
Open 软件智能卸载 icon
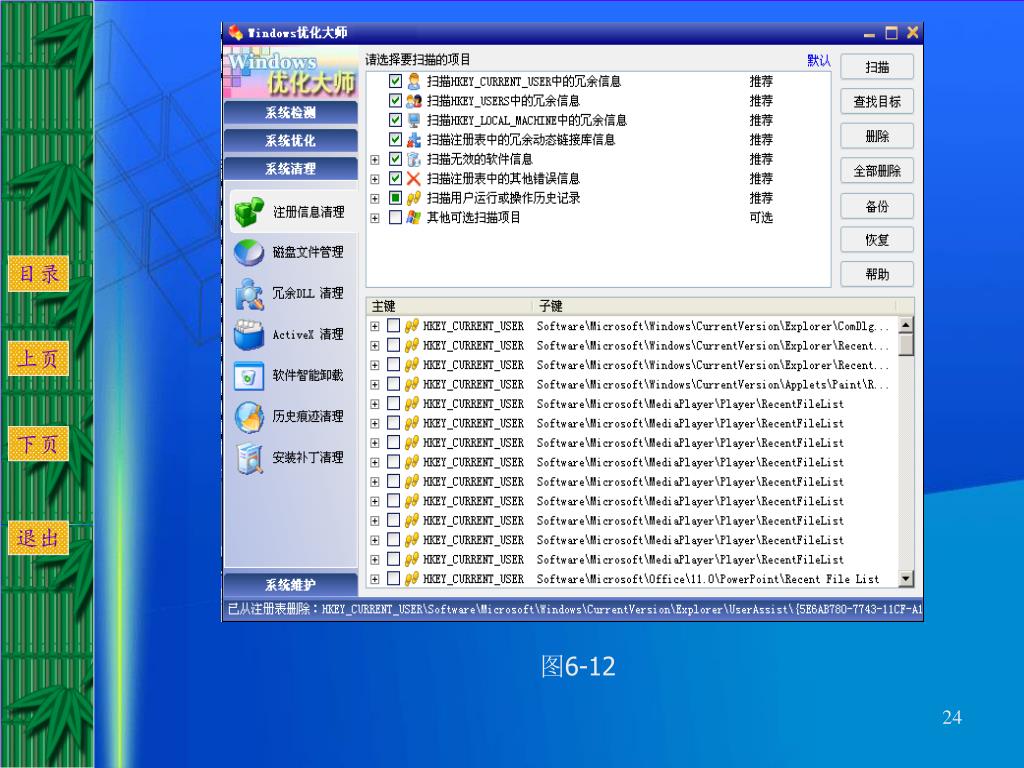point(249,376)
